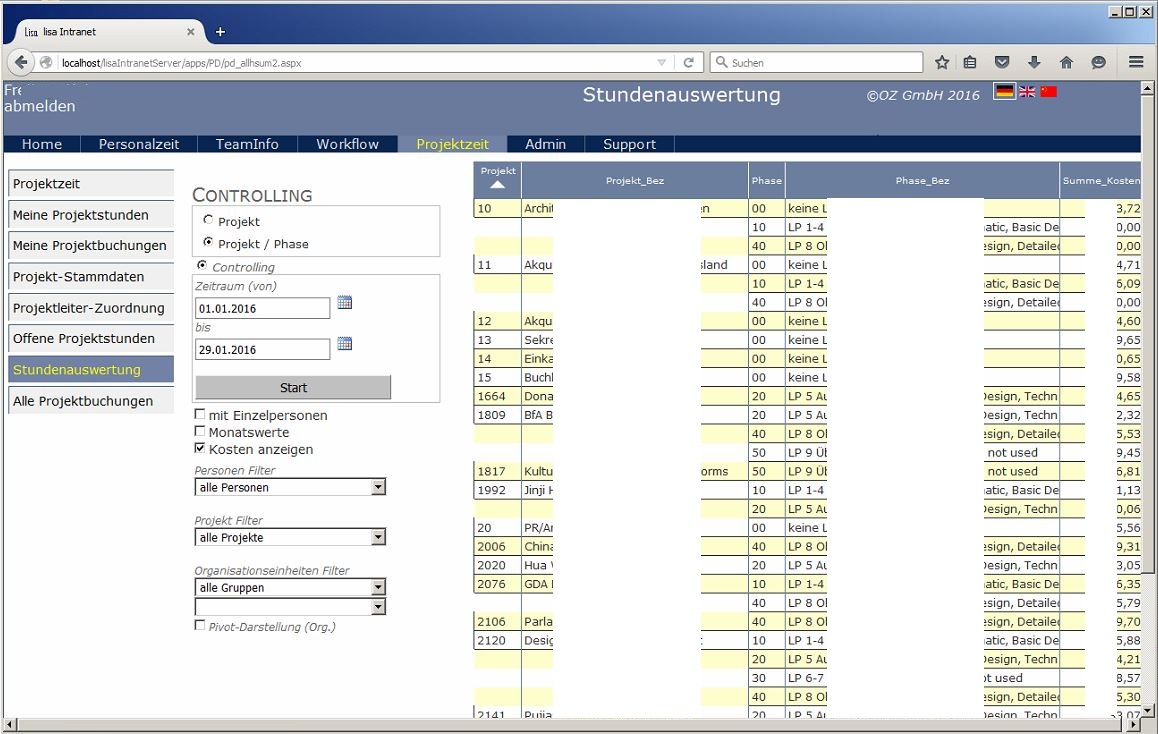The image size is (1158, 734).
Task: Open the Workflow menu
Action: (x=347, y=144)
